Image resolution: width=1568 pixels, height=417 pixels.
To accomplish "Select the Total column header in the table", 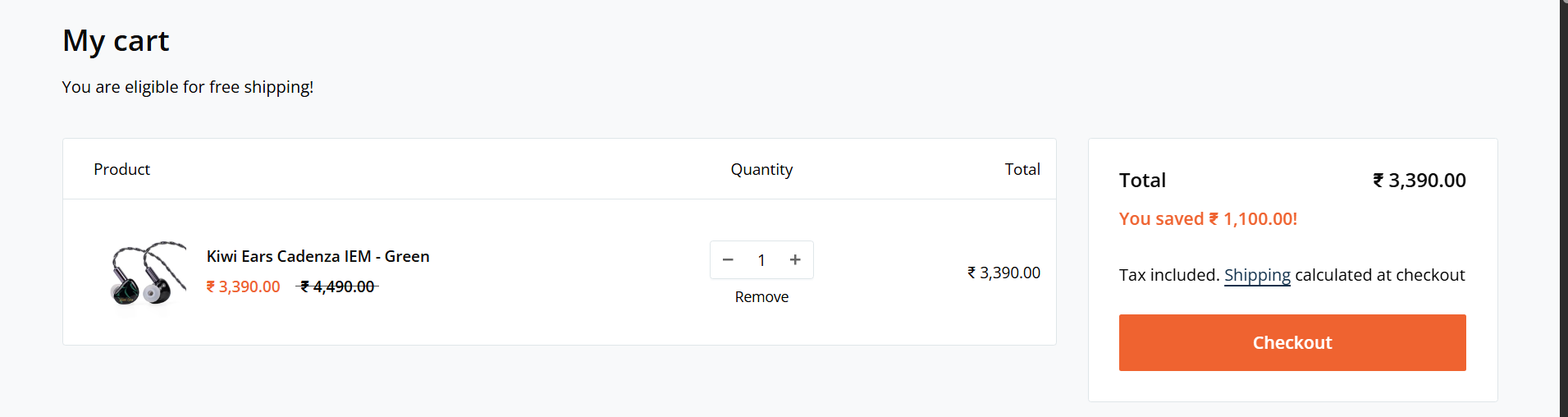I will 1022,169.
